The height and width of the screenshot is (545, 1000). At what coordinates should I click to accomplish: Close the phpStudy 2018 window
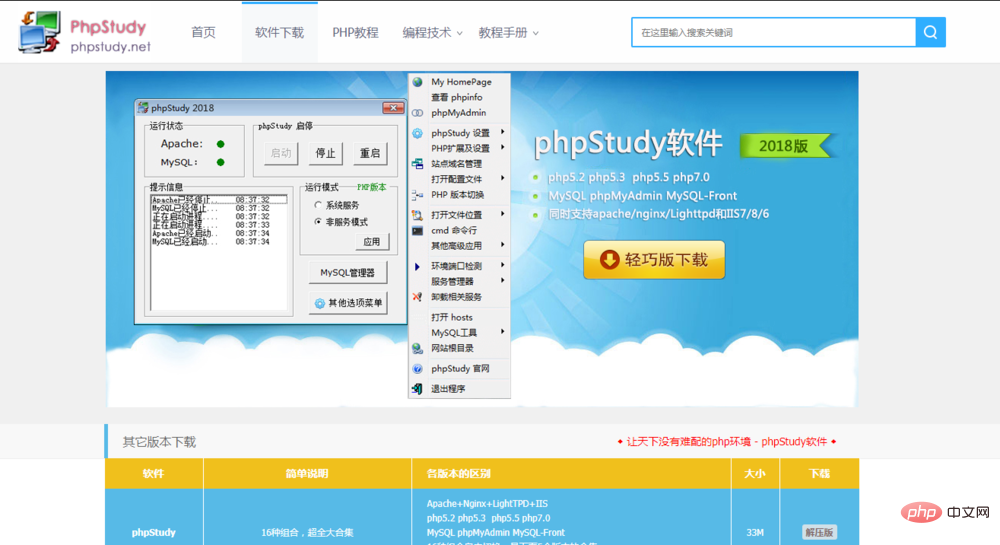(393, 108)
